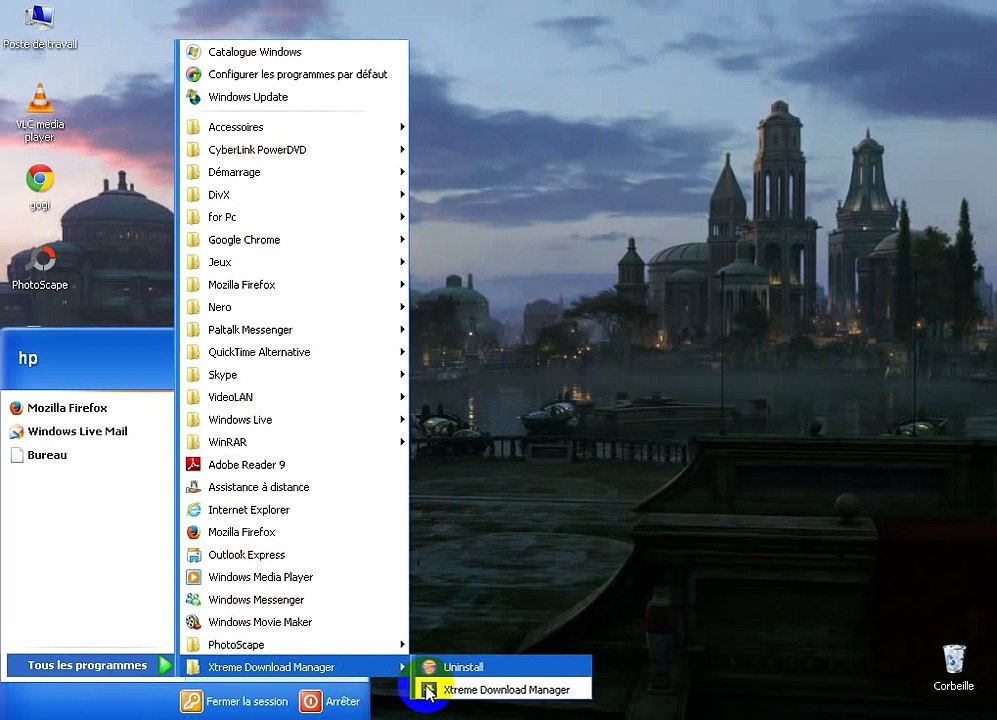Launch Xtreme Download Manager from submenu
The width and height of the screenshot is (997, 720).
pos(505,690)
